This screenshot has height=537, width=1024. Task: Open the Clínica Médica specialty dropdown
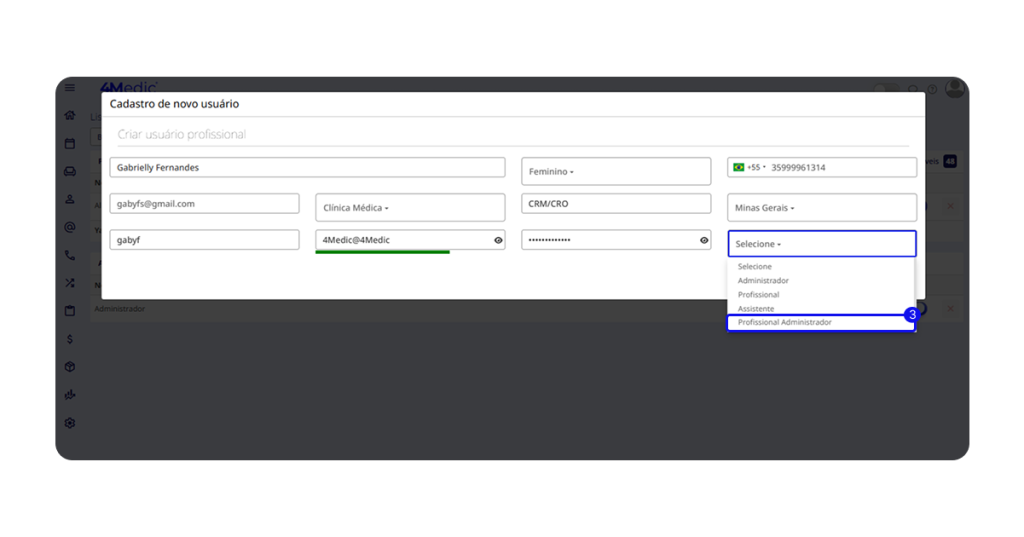[x=410, y=208]
